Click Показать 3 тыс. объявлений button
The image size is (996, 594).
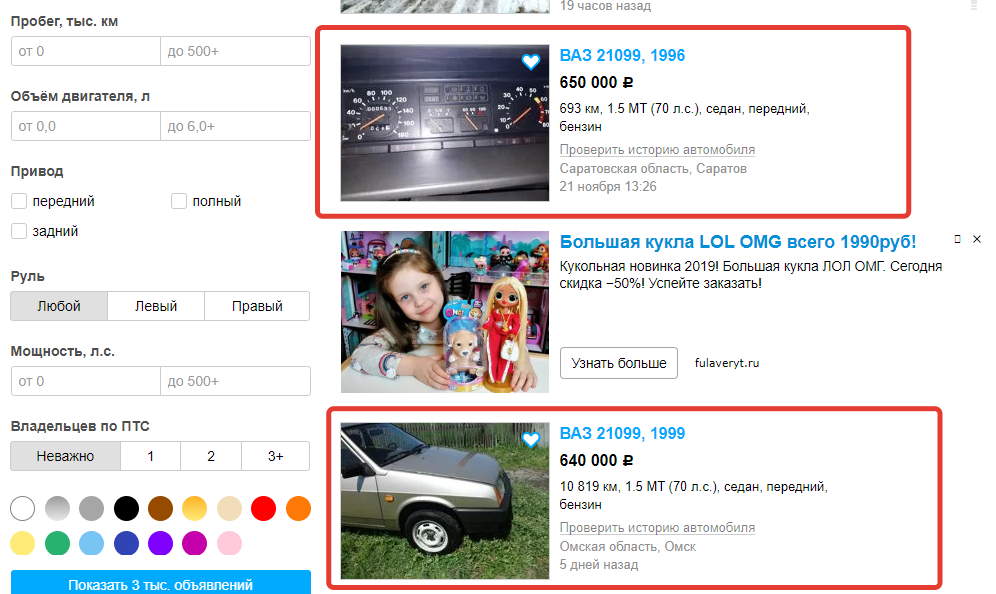click(161, 583)
